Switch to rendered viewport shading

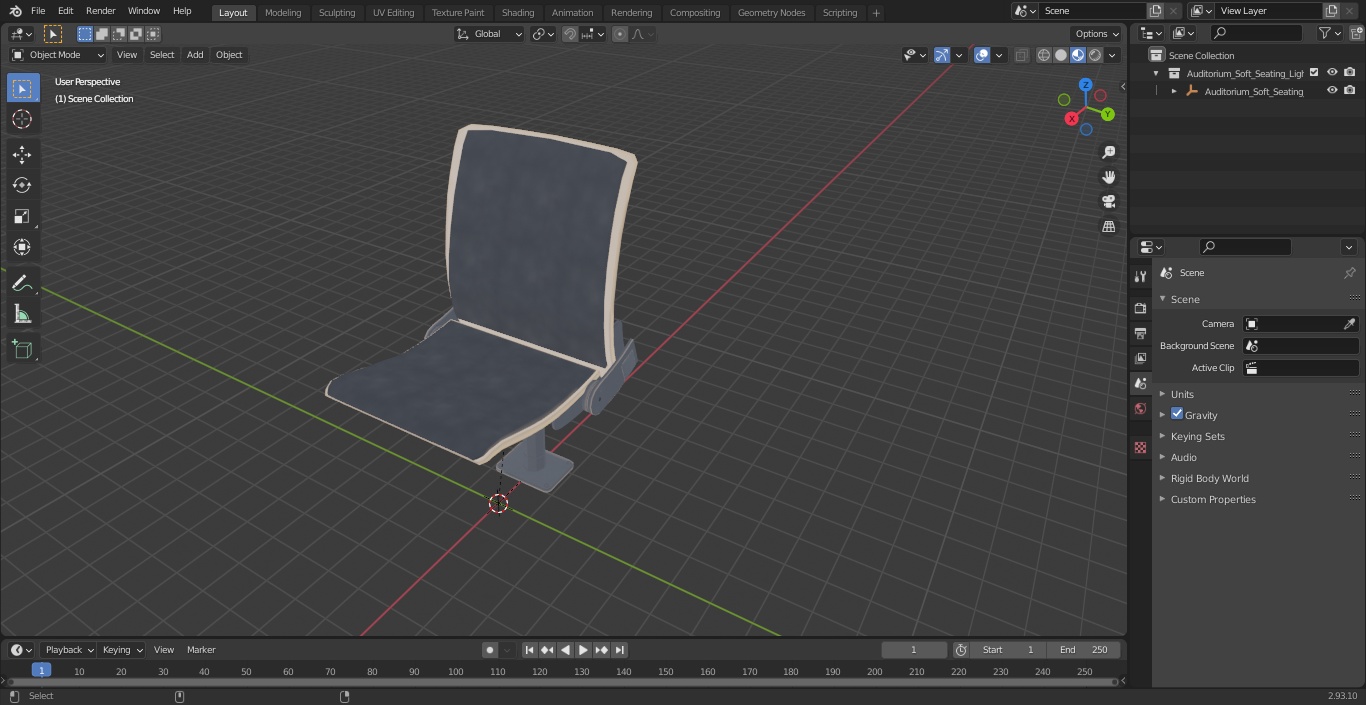coord(1095,55)
